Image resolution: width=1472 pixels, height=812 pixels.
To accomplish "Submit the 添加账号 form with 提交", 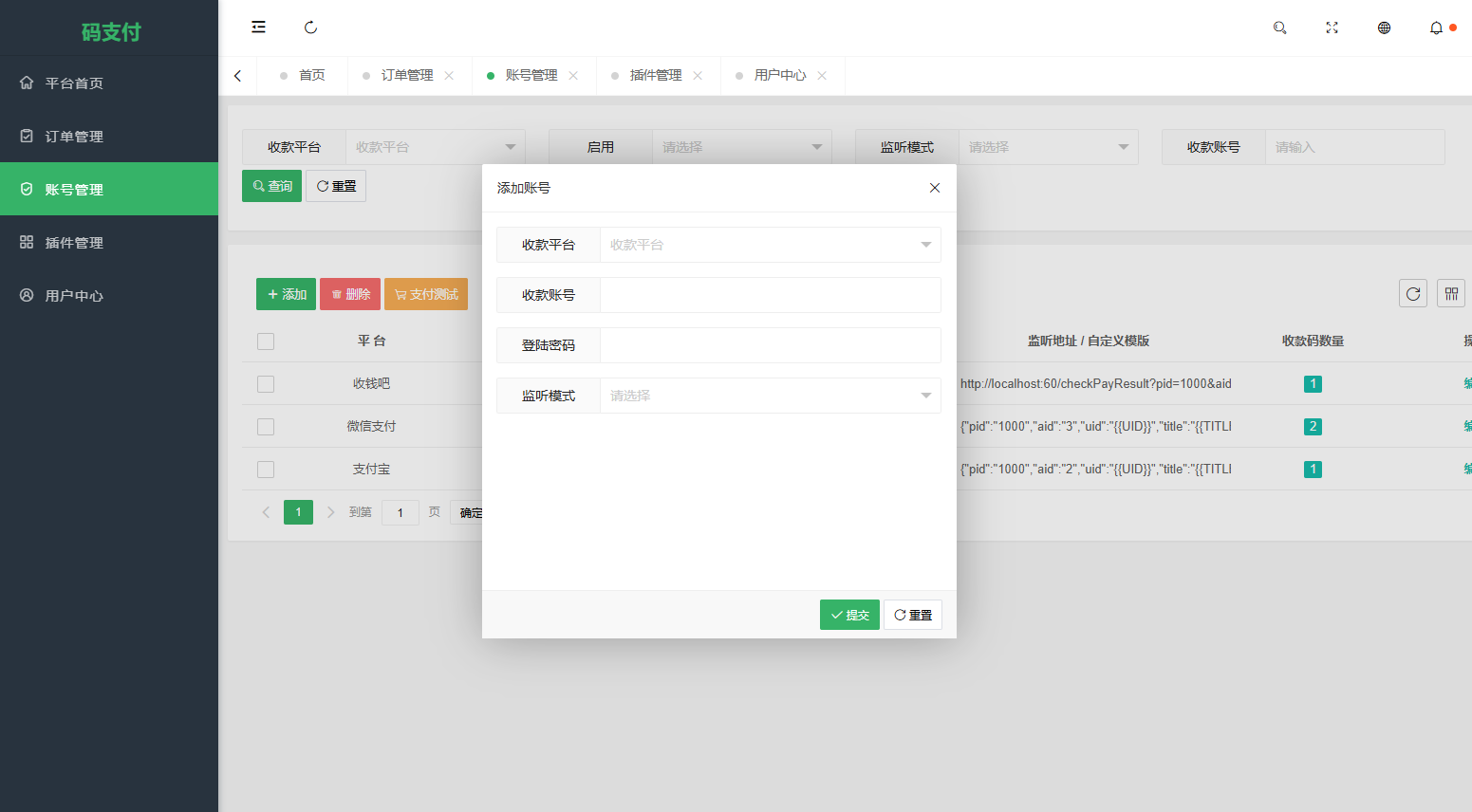I will point(848,615).
